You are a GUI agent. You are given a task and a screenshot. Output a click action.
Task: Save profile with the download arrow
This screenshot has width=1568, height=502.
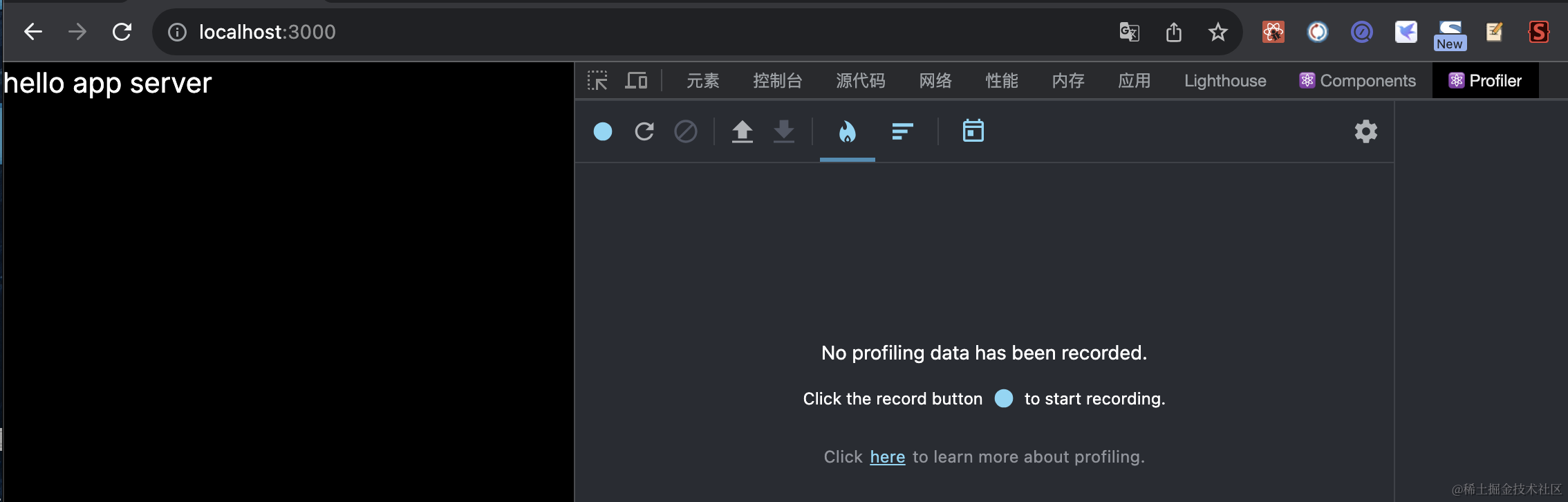coord(784,131)
